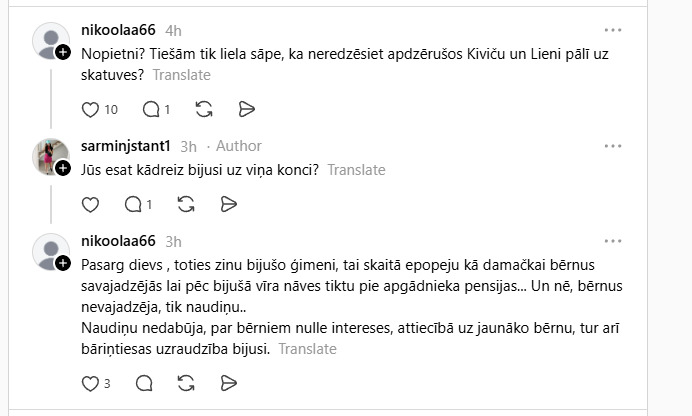Image resolution: width=692 pixels, height=416 pixels.
Task: Translate sarminjstant1's question about the concert
Action: (356, 170)
